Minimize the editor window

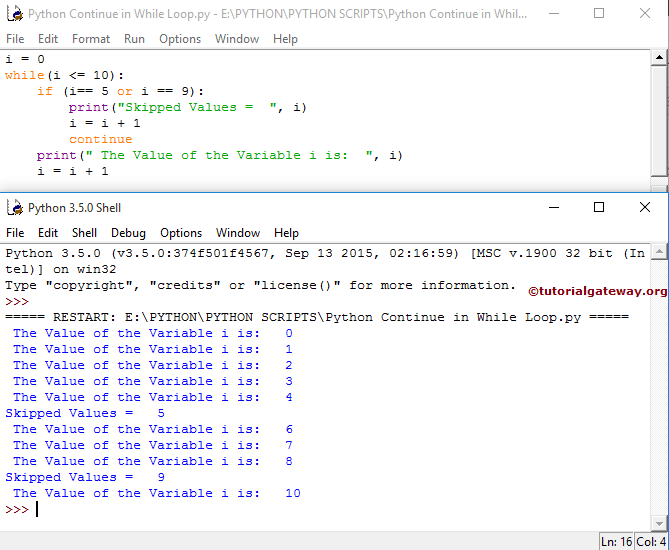pos(554,14)
